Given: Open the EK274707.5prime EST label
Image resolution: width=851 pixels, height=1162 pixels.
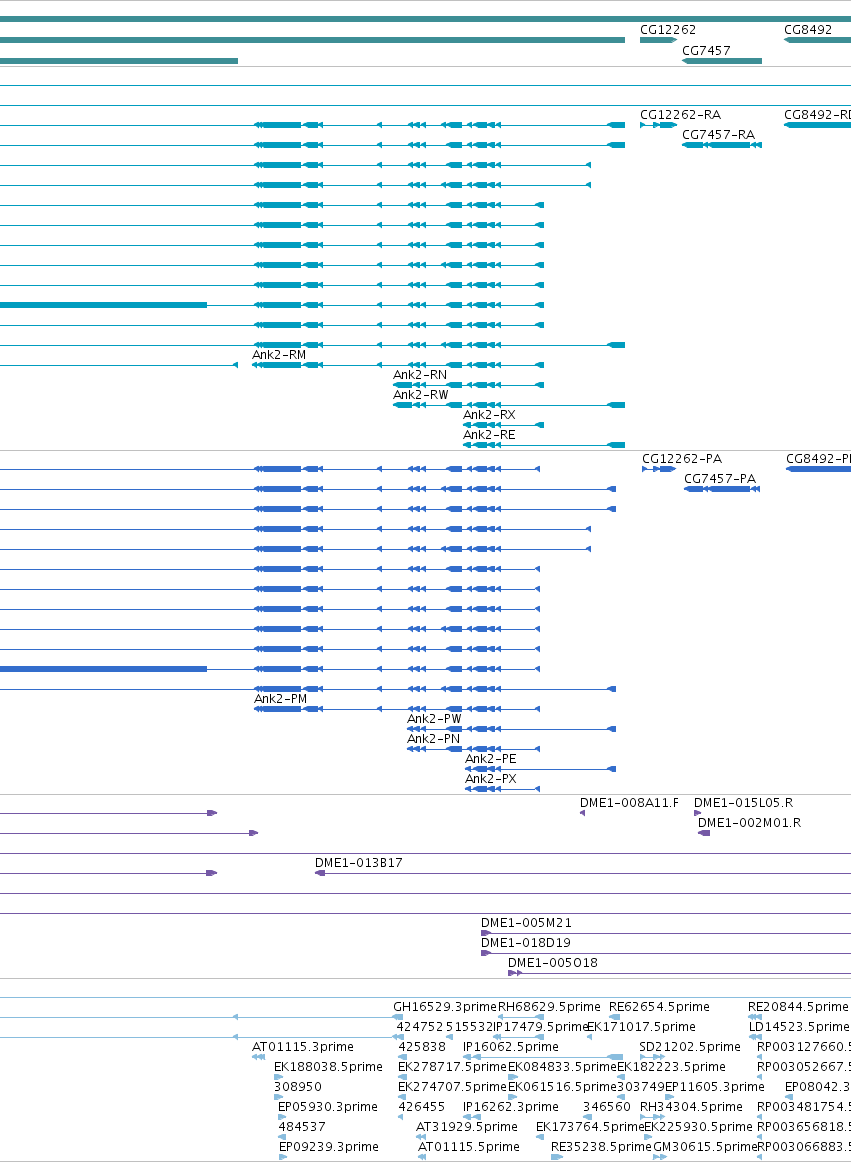Looking at the screenshot, I should pos(452,1087).
